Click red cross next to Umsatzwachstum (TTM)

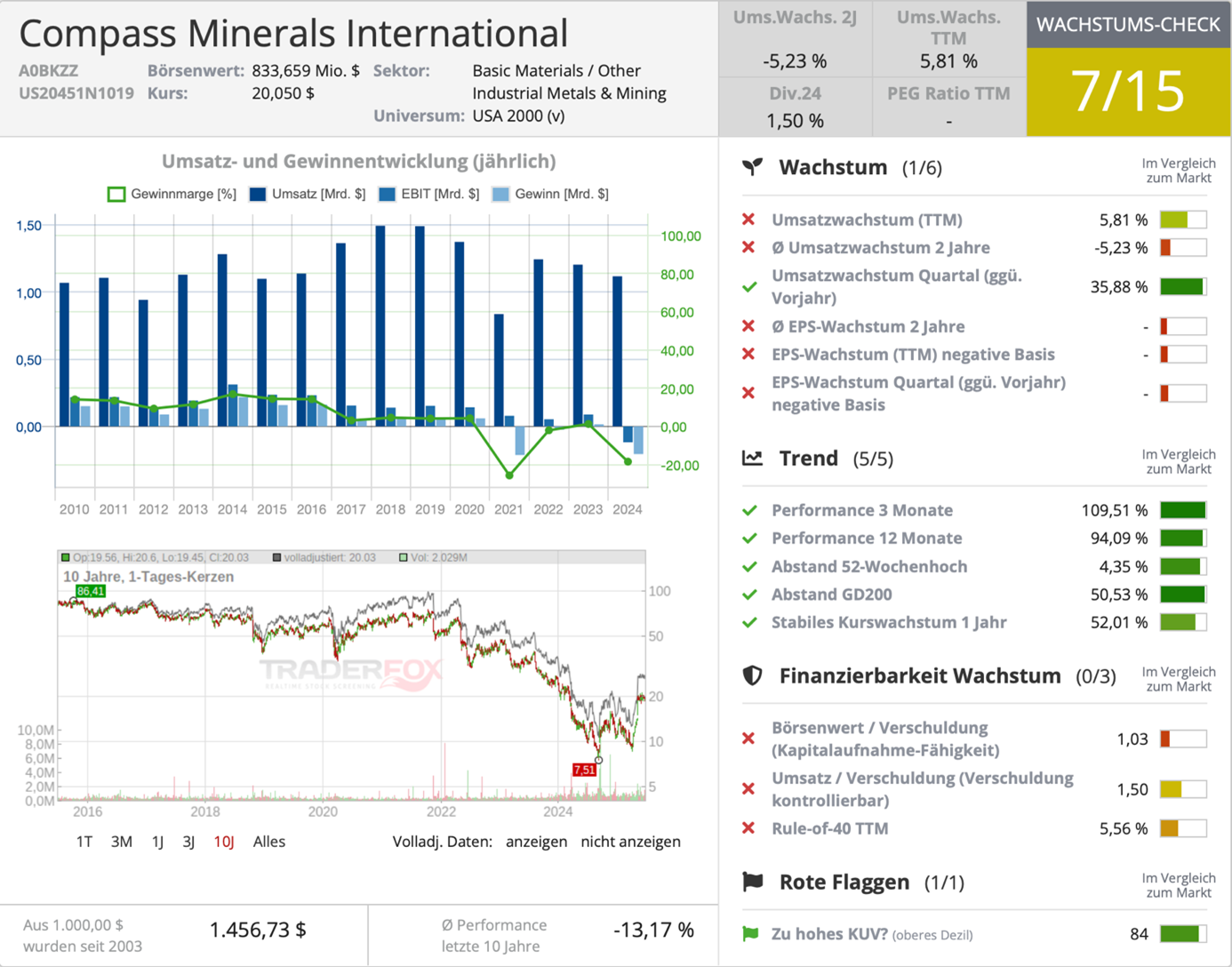coord(748,220)
